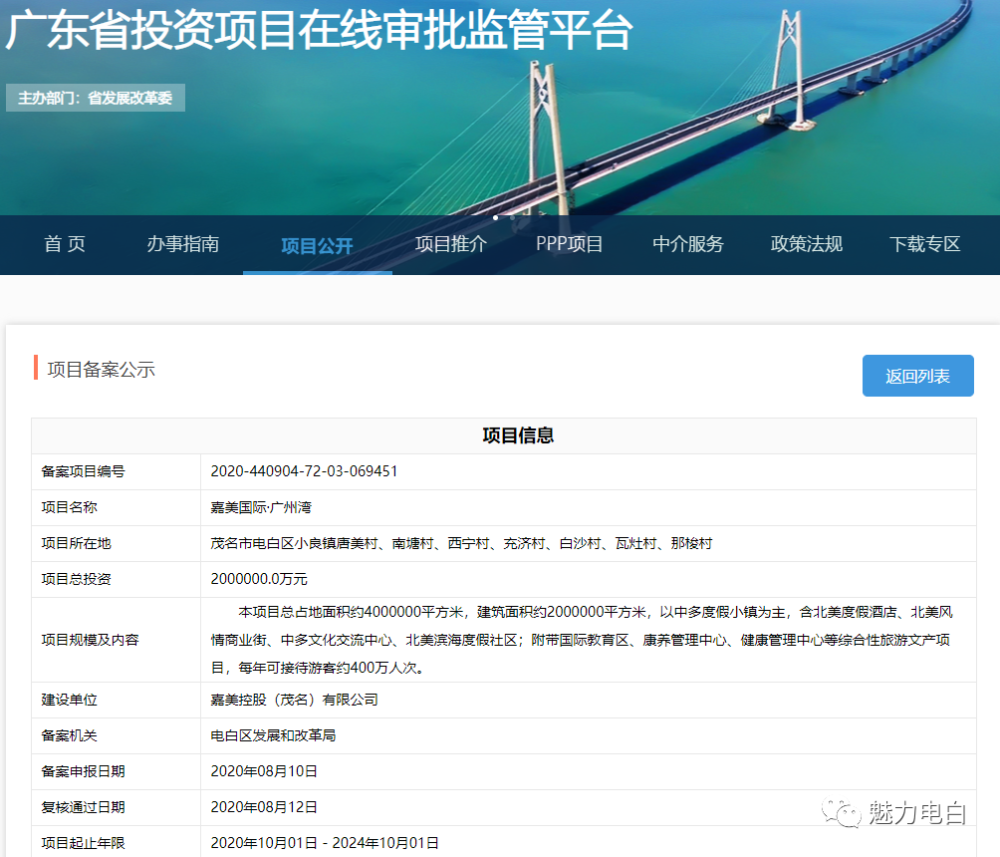Click the 备案申报日期 row label
Screen dimensions: 1000x857
pos(83,771)
